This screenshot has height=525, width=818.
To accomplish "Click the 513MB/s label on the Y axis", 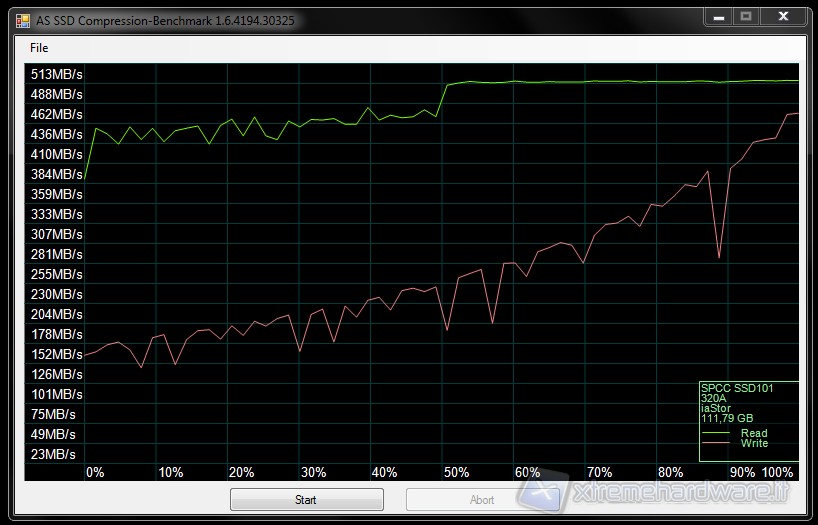I will [57, 74].
